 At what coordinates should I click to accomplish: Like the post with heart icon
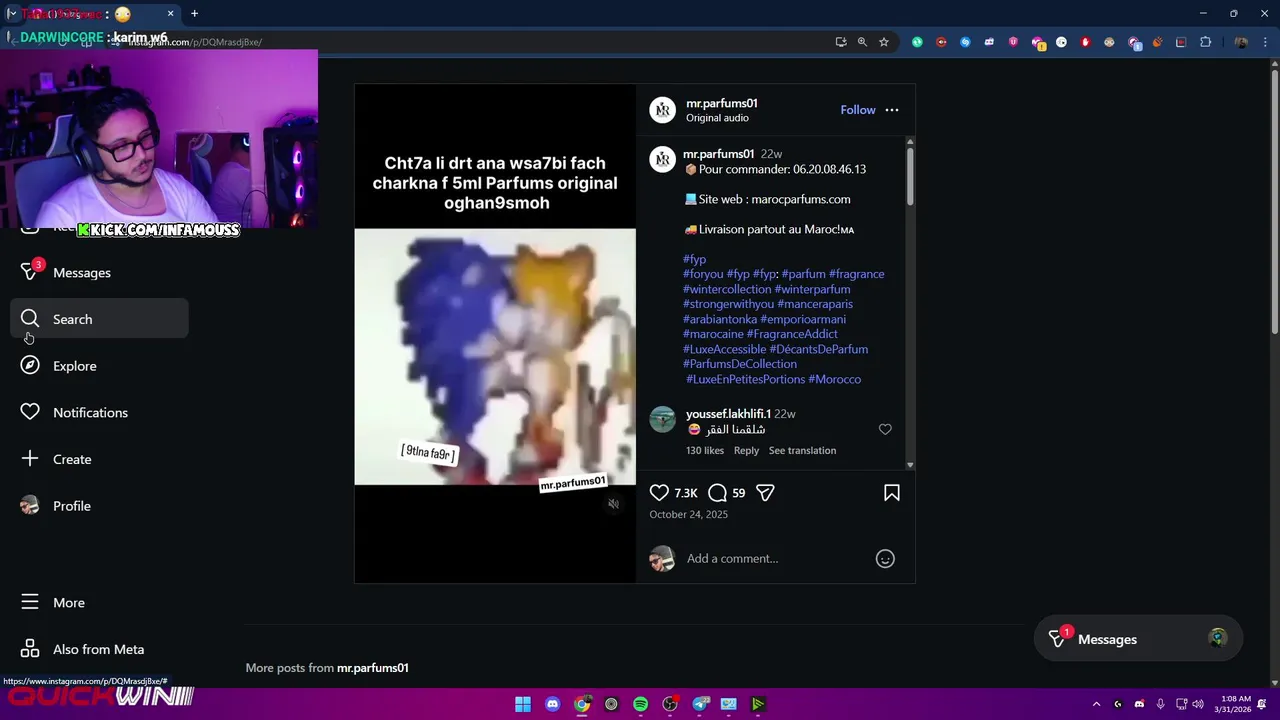[659, 492]
